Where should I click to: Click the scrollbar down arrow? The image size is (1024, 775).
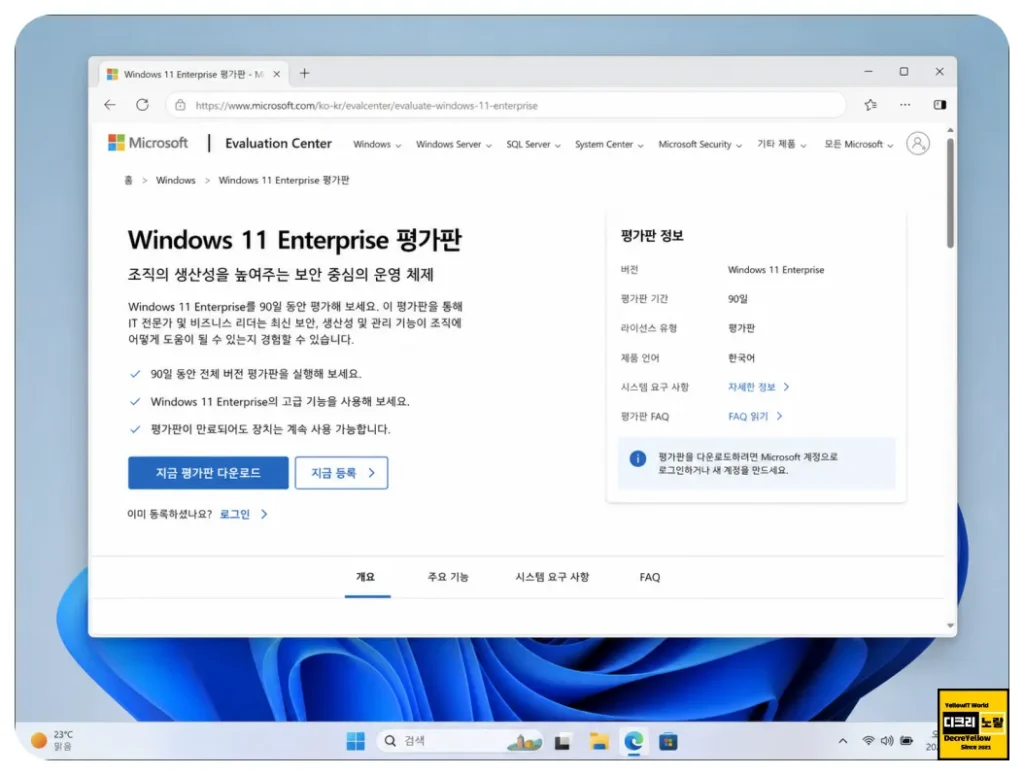950,625
